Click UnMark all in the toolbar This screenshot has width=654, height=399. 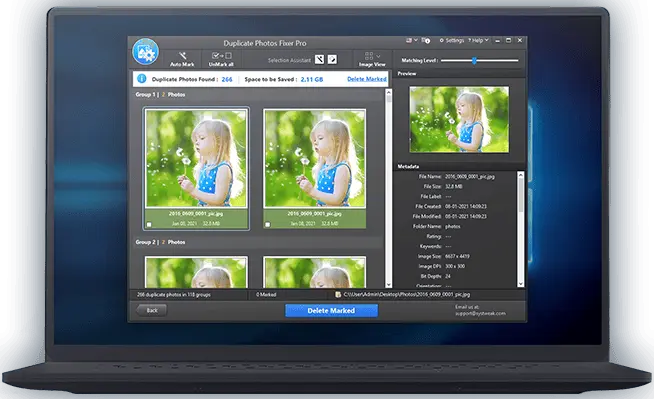click(221, 59)
